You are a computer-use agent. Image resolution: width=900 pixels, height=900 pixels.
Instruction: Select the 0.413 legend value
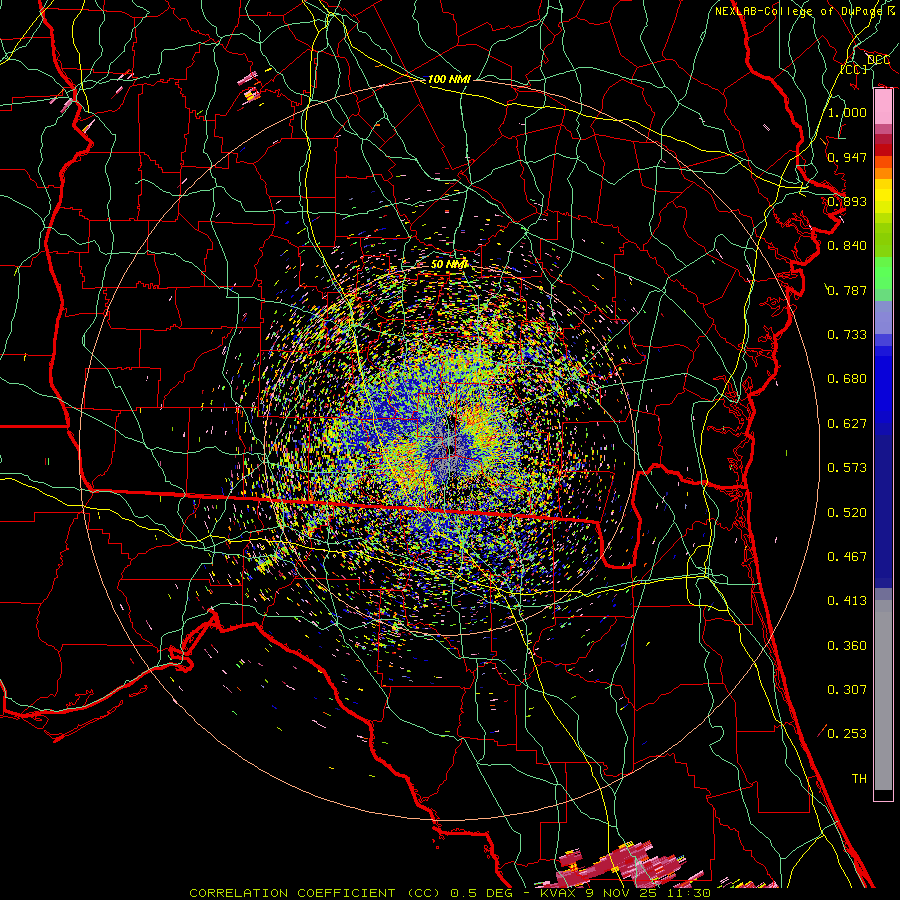pyautogui.click(x=847, y=601)
